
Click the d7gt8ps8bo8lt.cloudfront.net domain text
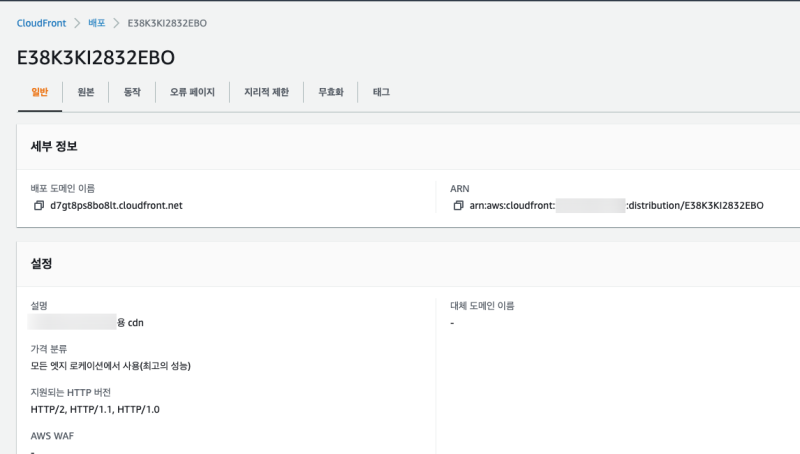(x=116, y=206)
